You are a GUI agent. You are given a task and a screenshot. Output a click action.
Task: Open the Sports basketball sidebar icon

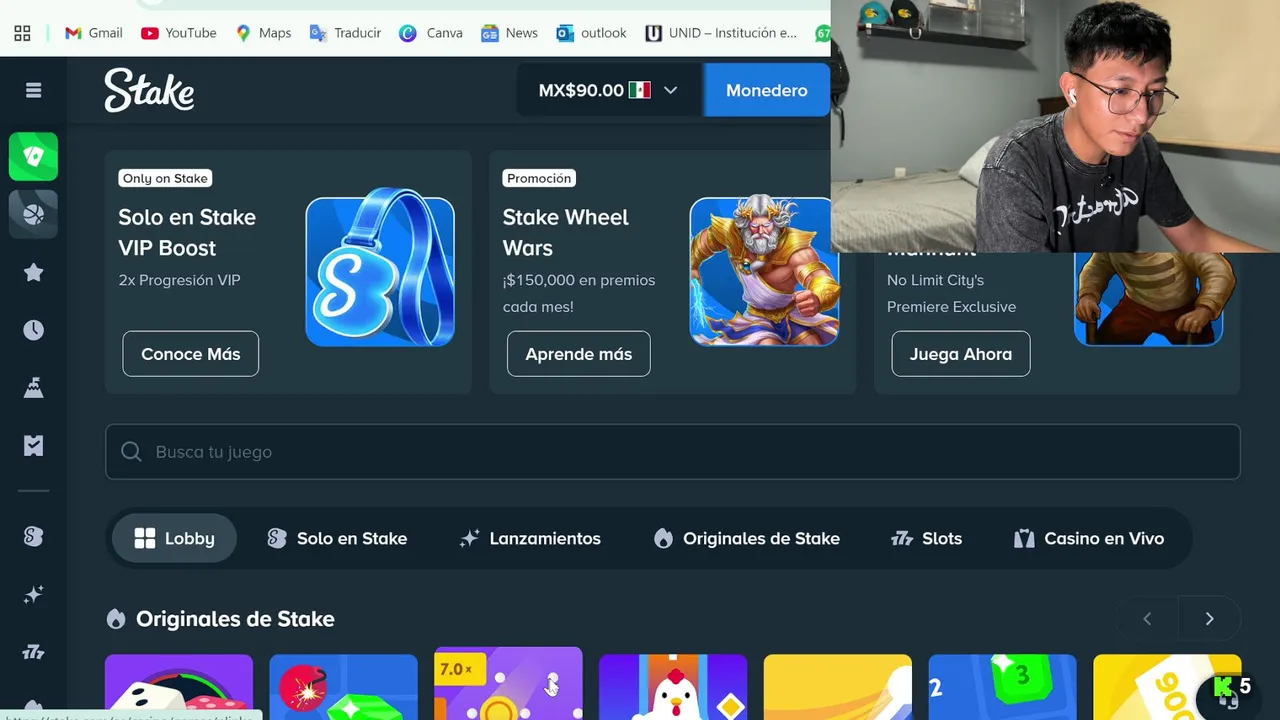(x=33, y=214)
